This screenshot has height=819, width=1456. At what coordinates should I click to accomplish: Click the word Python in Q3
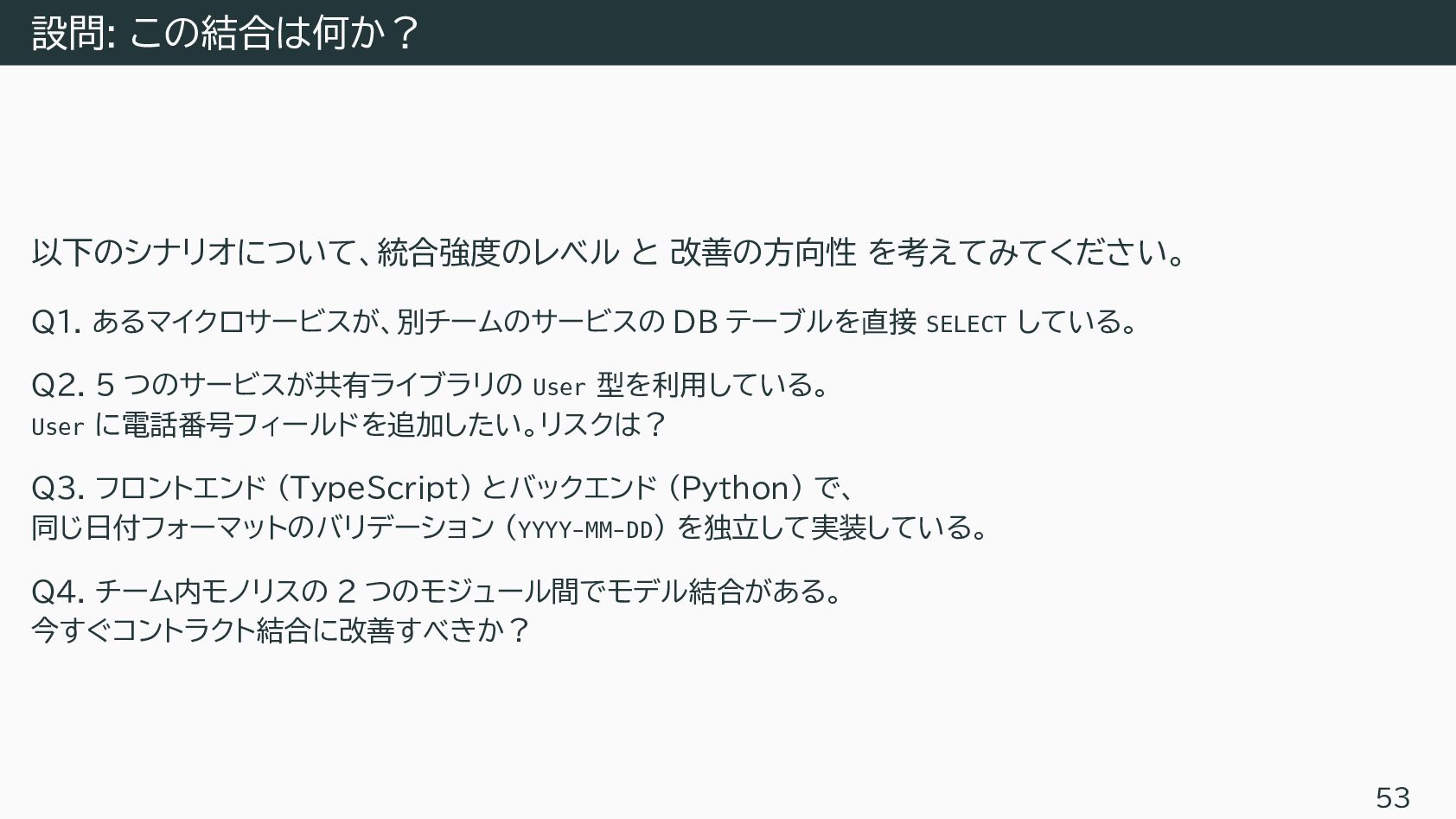736,489
